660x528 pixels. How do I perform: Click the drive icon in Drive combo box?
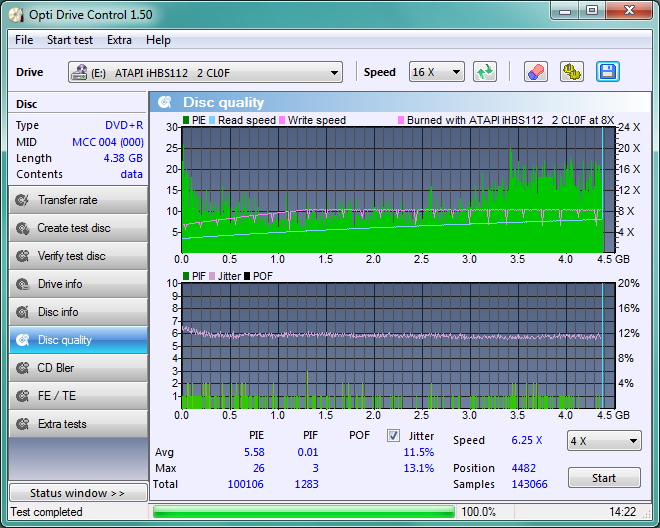(x=79, y=72)
